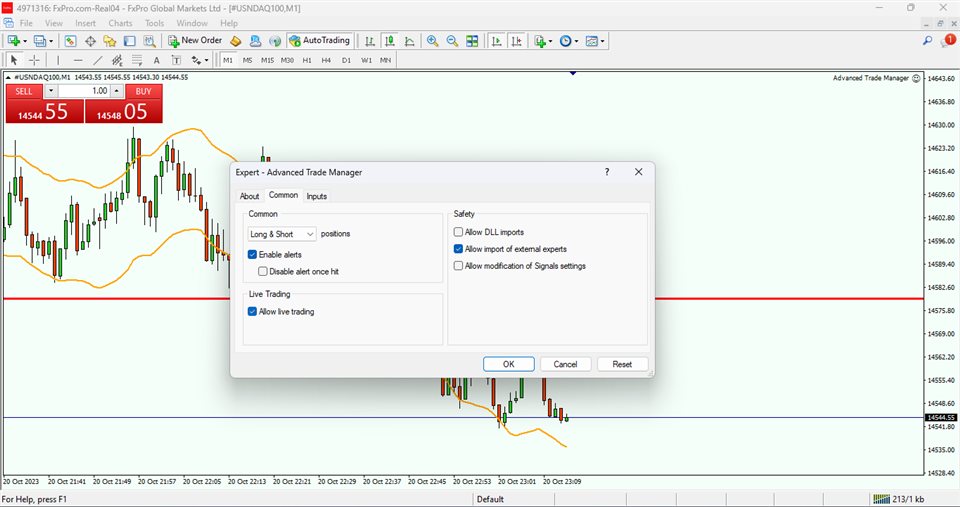Expand the indicators dropdown arrow
This screenshot has width=960, height=507.
point(550,41)
